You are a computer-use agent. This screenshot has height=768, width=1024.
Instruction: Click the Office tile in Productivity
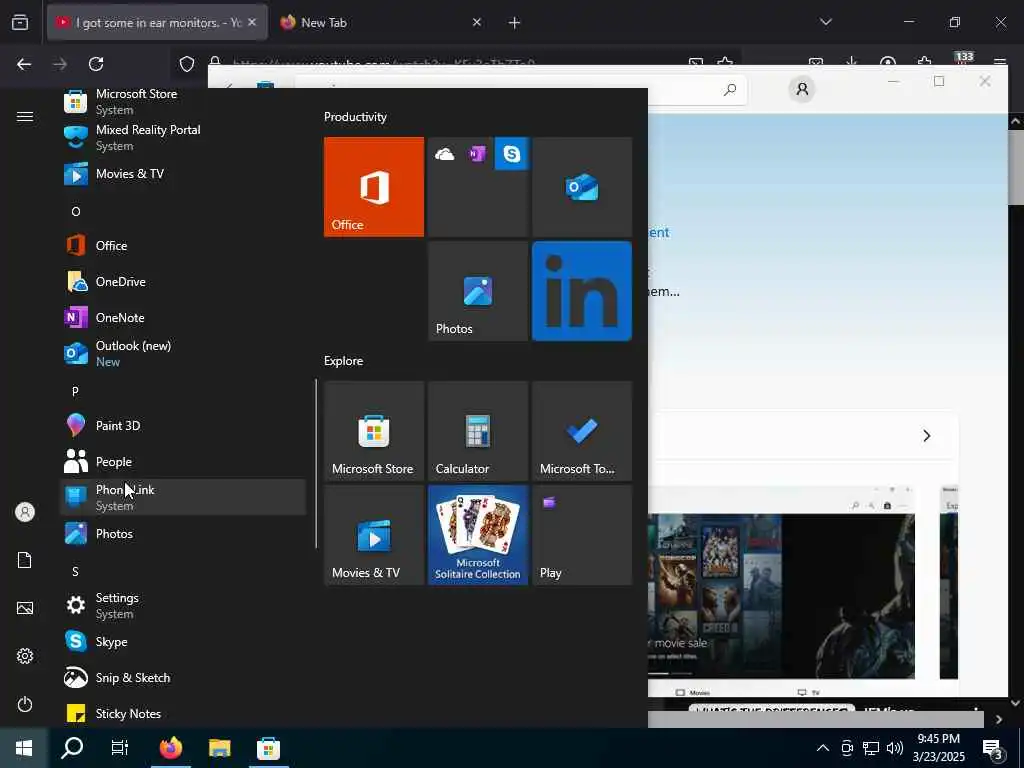click(x=374, y=187)
